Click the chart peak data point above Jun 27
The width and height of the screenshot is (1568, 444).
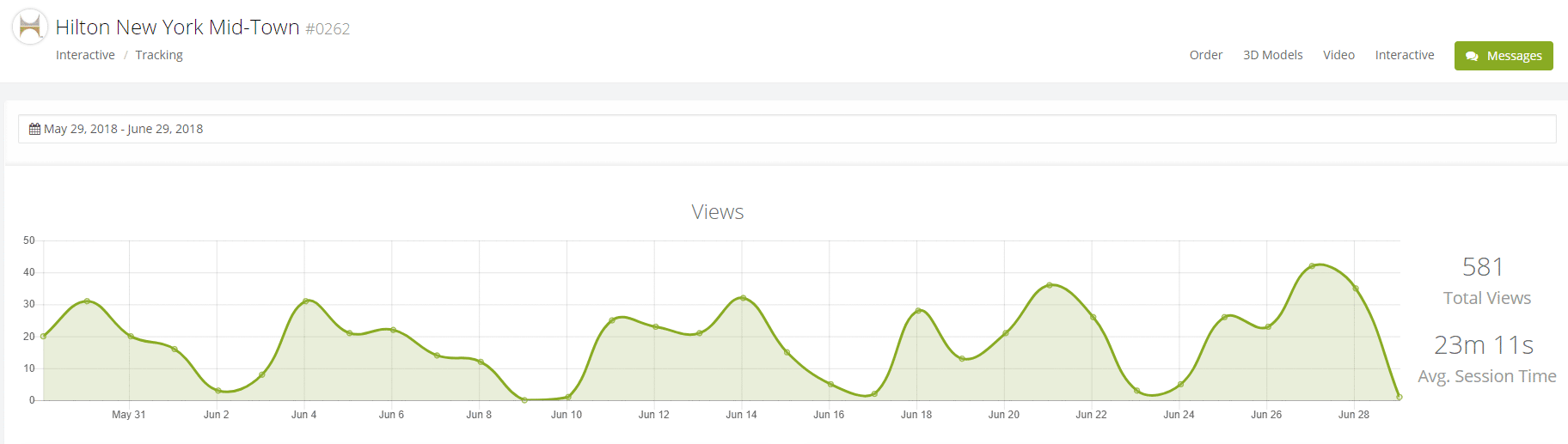(x=1312, y=266)
